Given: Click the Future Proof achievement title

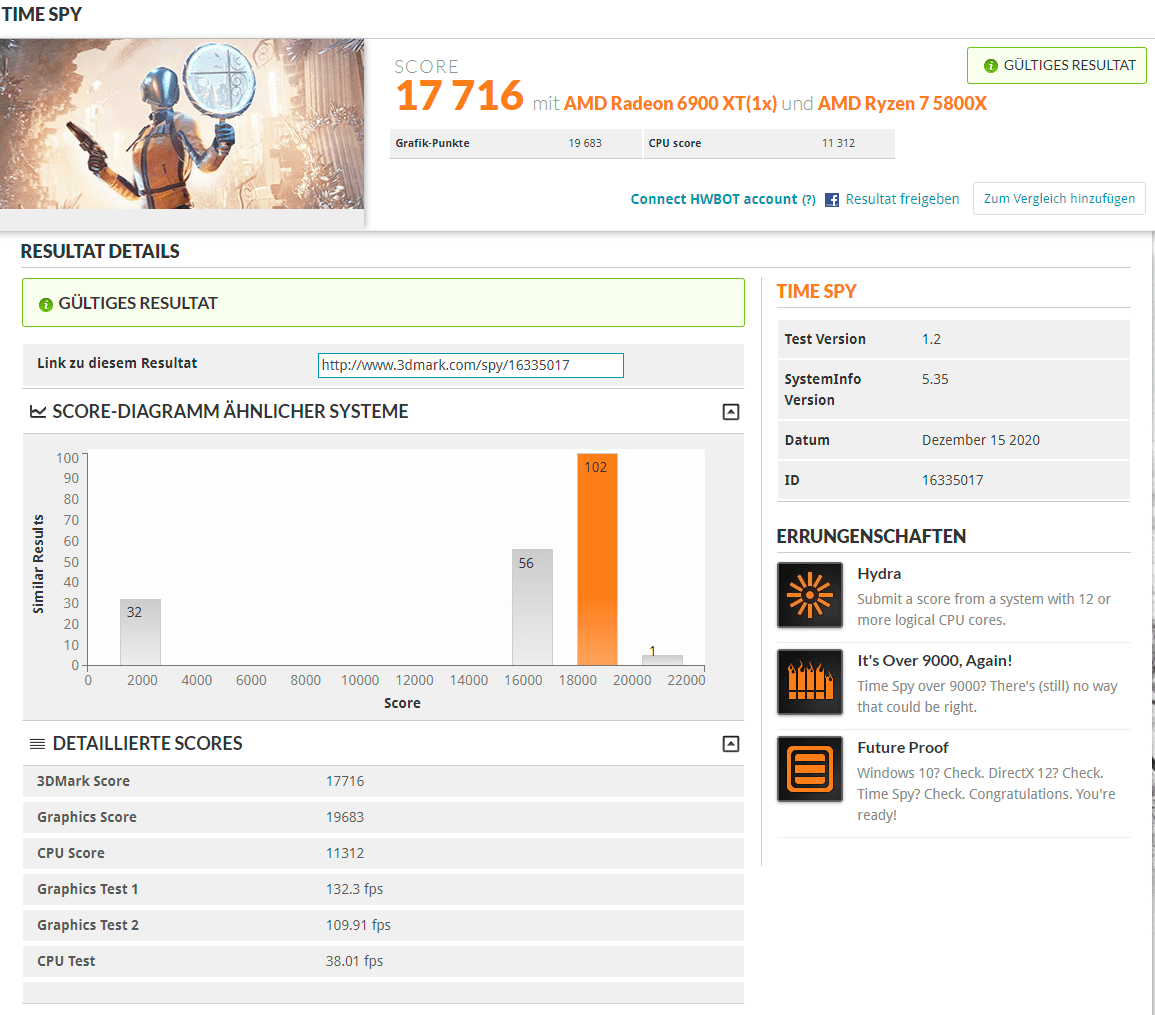Looking at the screenshot, I should click(902, 748).
